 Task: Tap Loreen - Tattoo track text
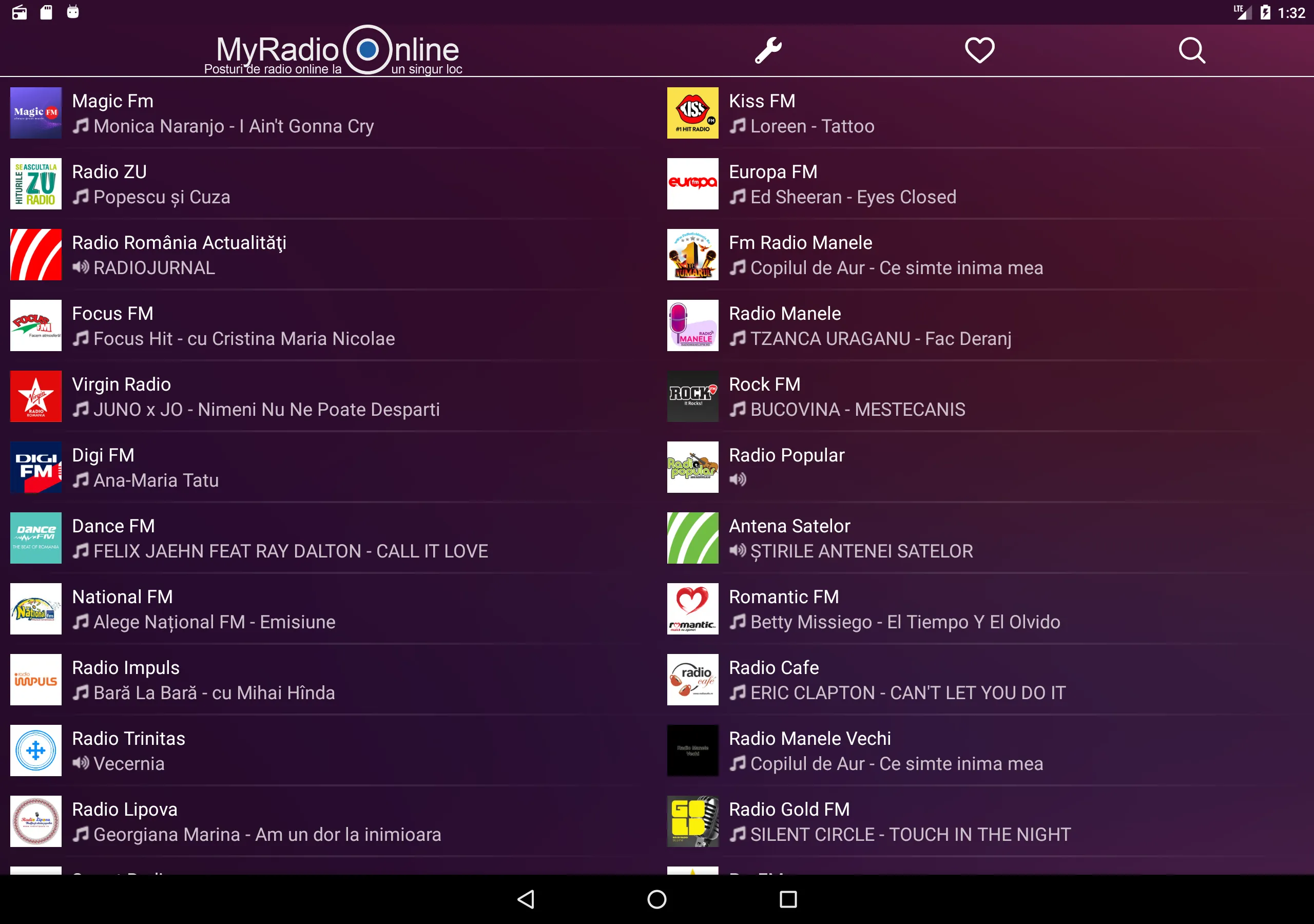812,126
